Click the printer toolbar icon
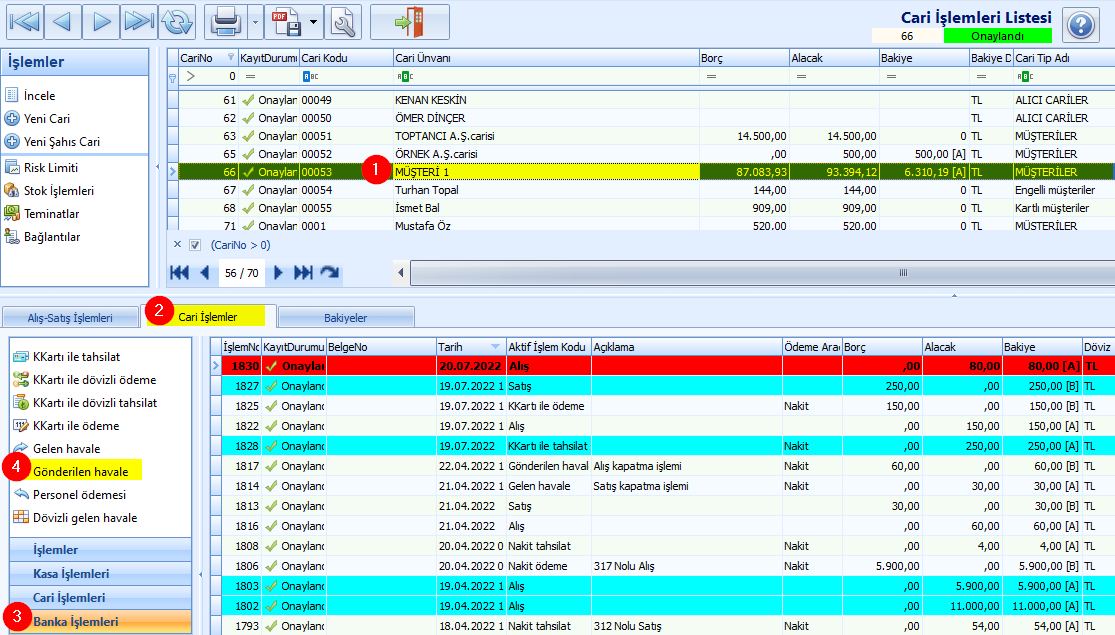 (x=226, y=22)
